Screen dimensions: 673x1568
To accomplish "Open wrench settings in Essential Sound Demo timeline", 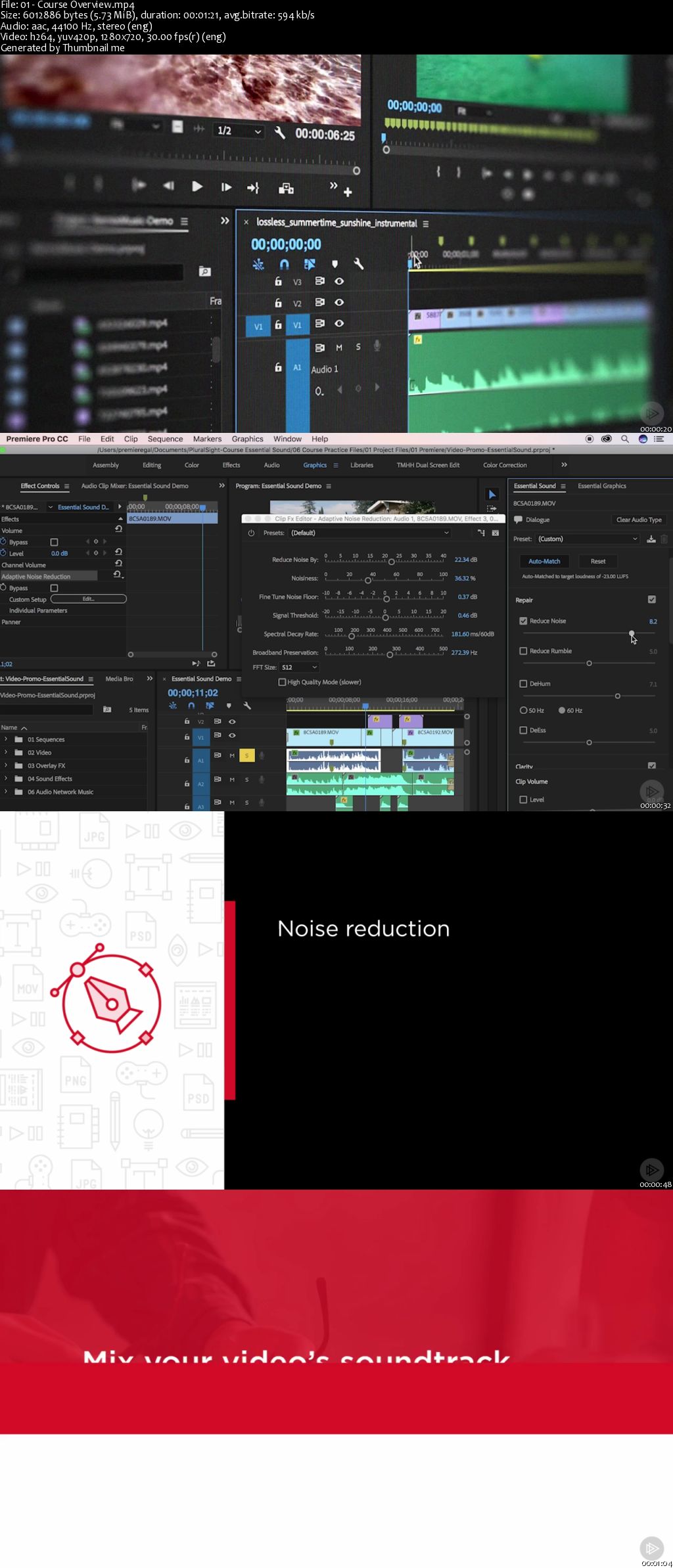I will tap(247, 706).
